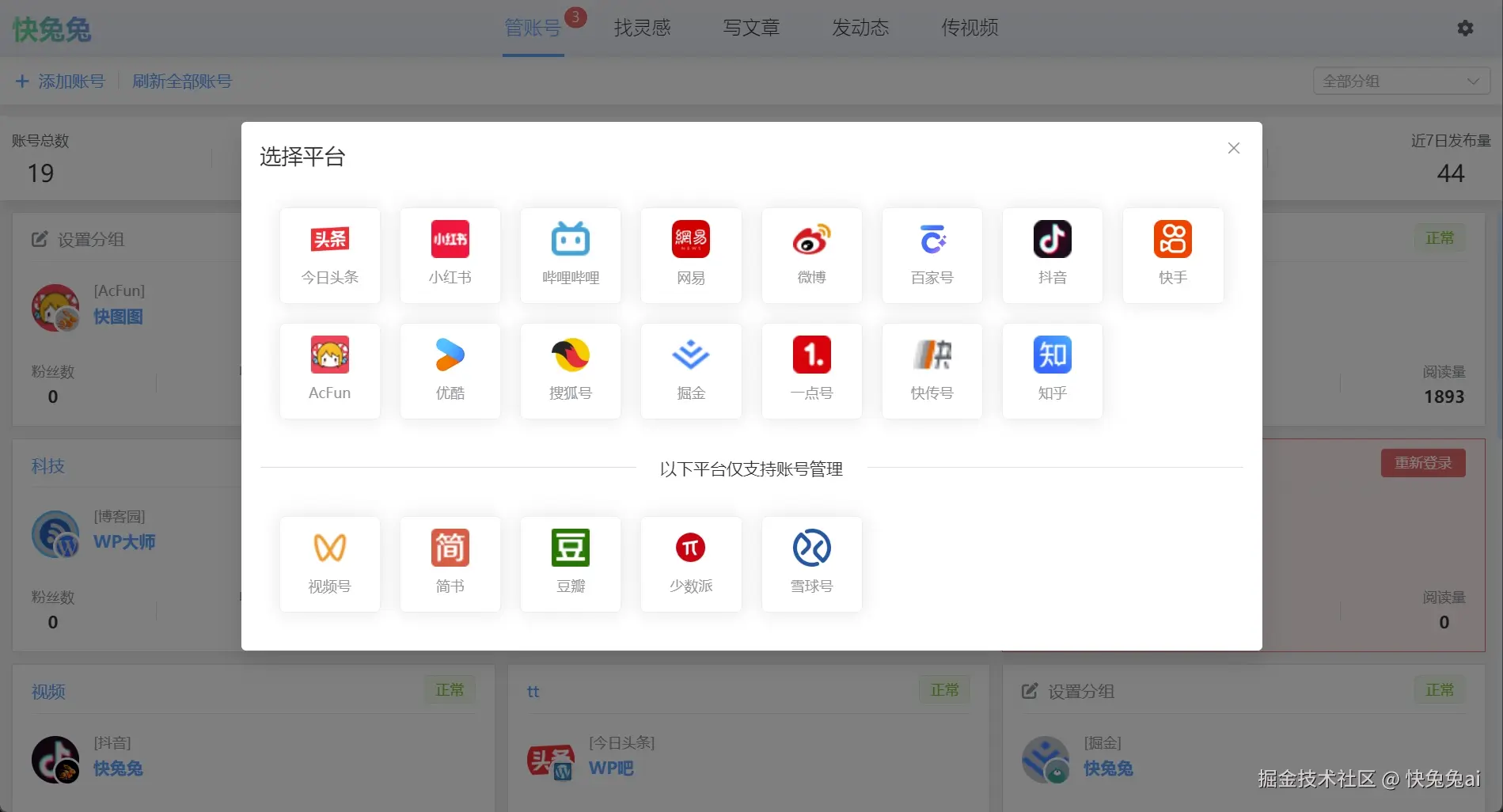This screenshot has height=812, width=1503.
Task: Switch to the 管账号 tab
Action: pos(533,28)
